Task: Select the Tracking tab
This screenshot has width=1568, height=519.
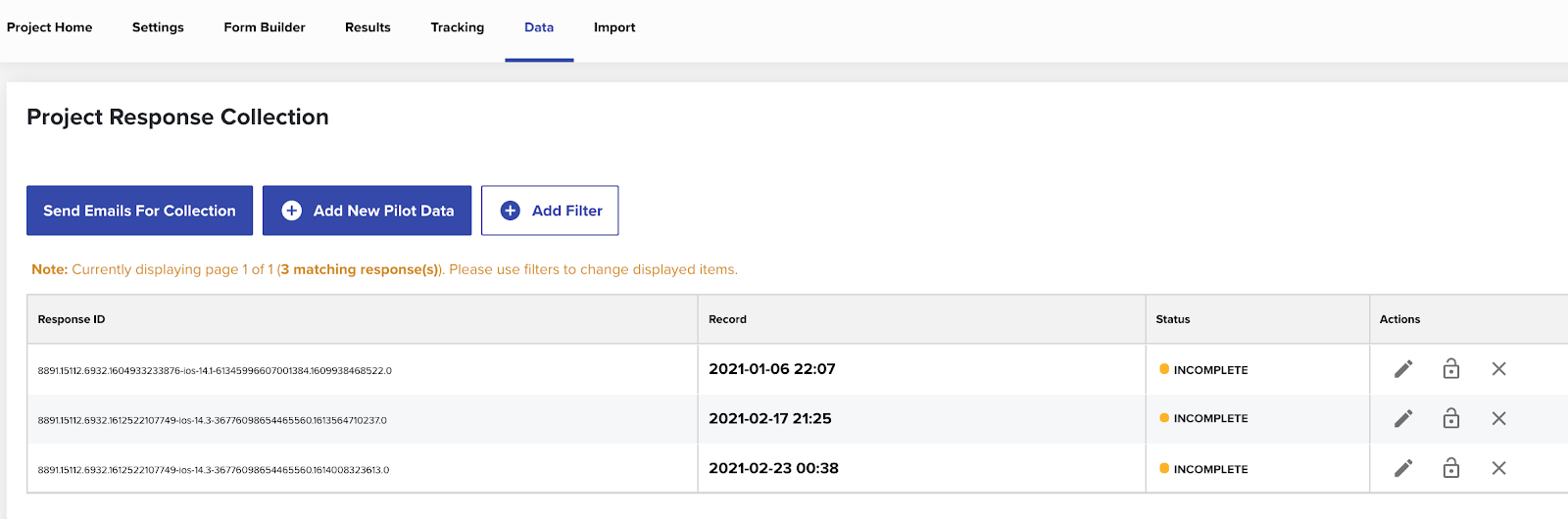Action: pos(458,27)
